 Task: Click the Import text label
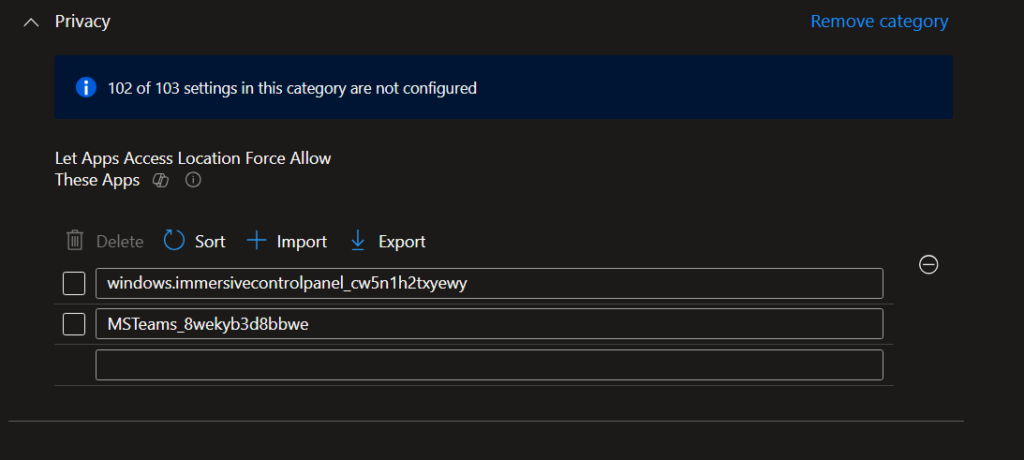(302, 242)
